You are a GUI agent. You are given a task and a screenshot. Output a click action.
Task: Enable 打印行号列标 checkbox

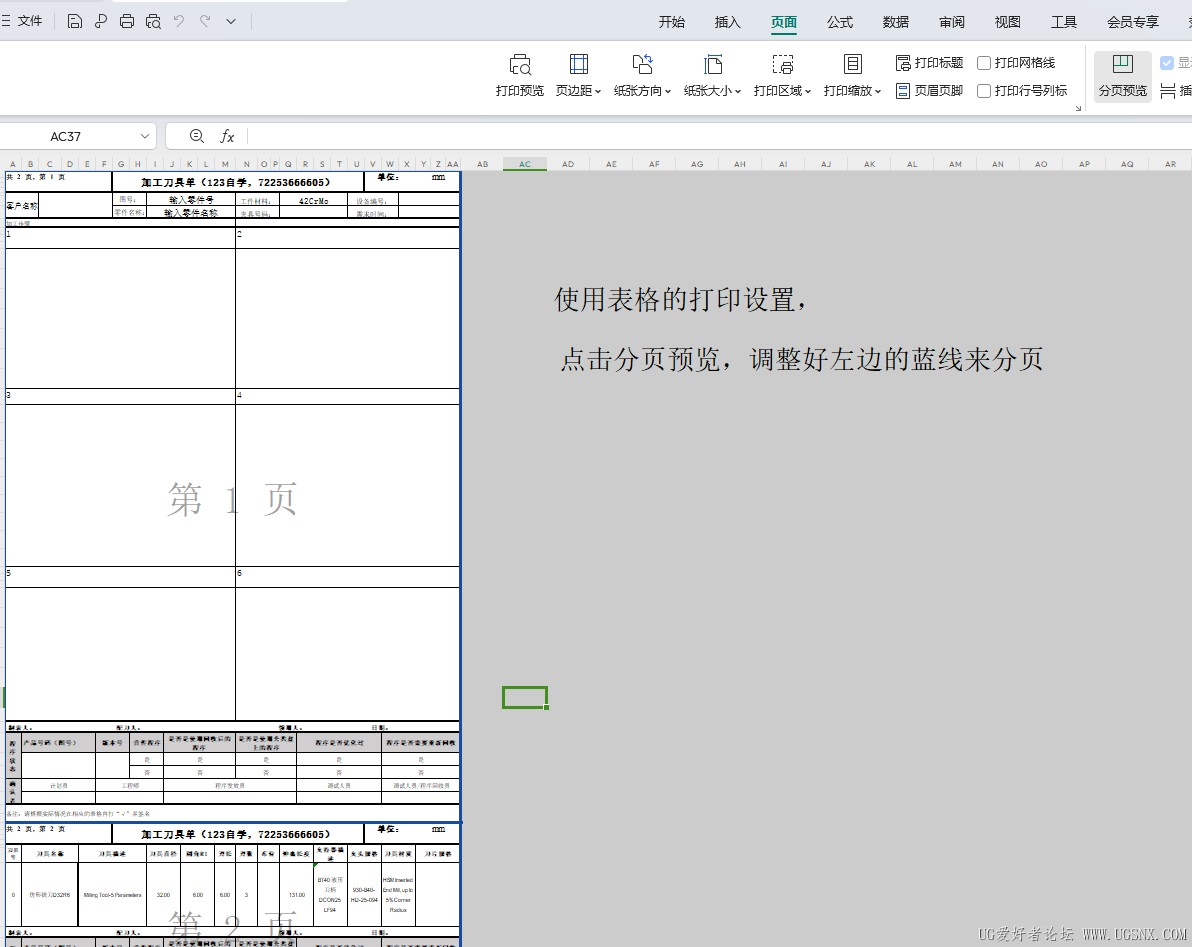[x=984, y=91]
